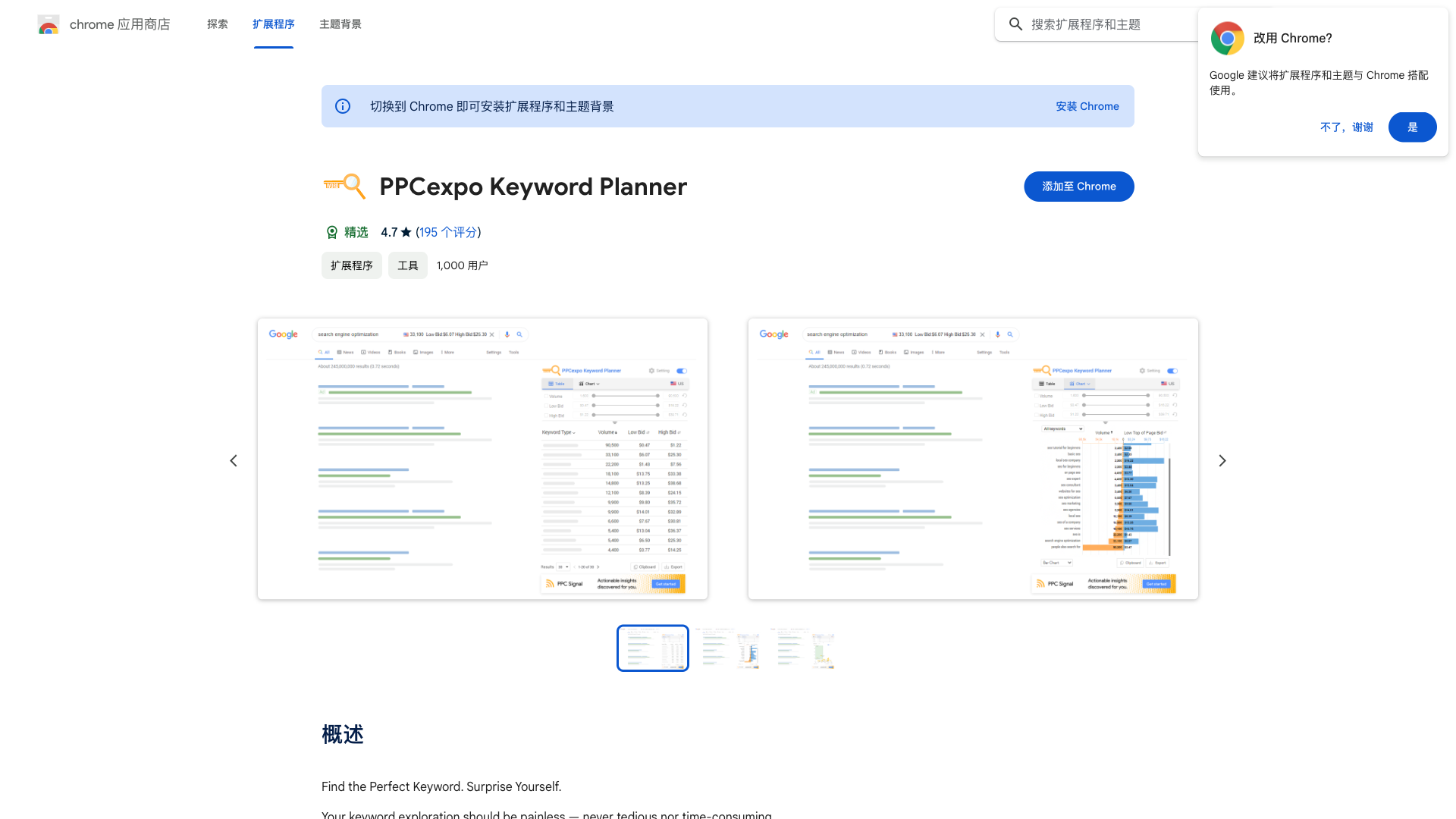Click the 1,000 用户 text
The height and width of the screenshot is (819, 1456).
pyautogui.click(x=462, y=265)
